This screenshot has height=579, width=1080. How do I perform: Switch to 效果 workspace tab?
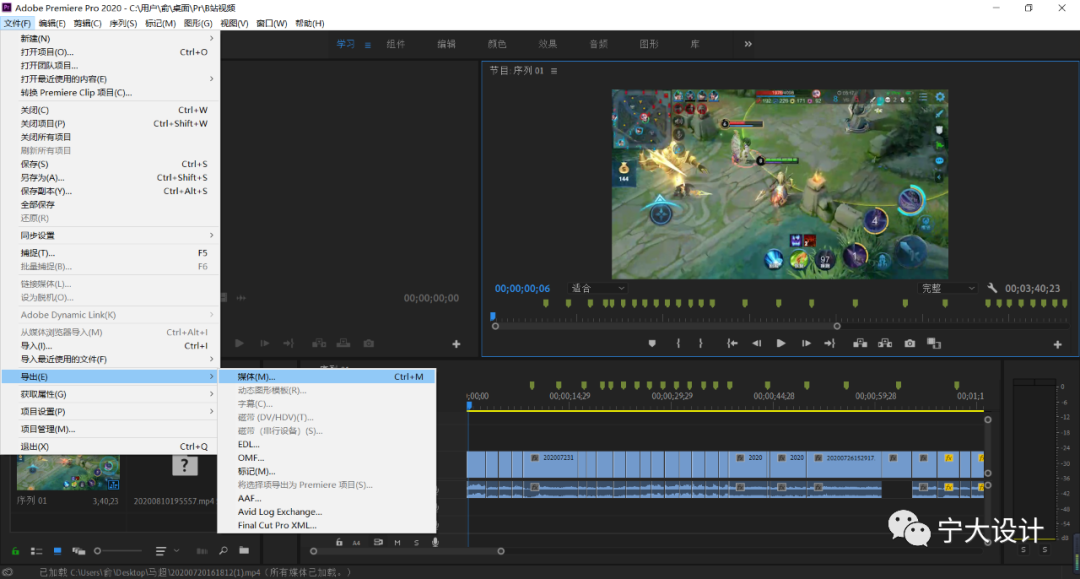click(548, 44)
